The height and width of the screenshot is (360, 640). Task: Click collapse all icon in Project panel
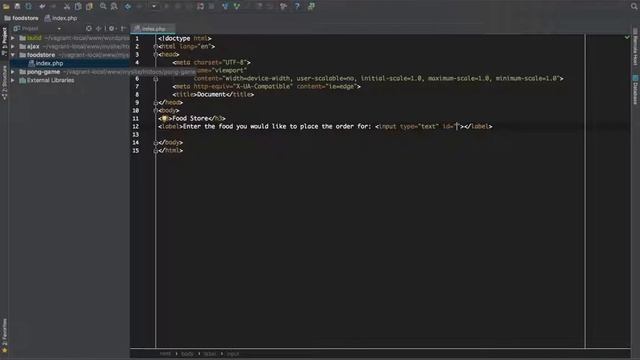coord(99,29)
